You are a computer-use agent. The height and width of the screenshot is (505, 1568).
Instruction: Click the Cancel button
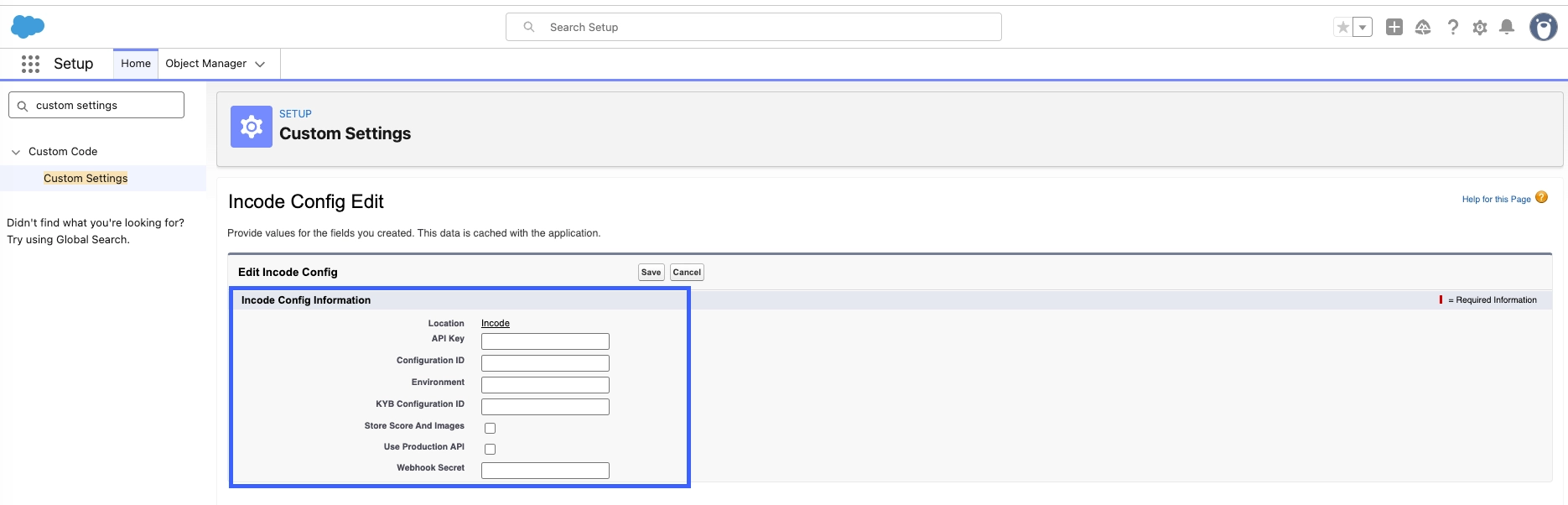pyautogui.click(x=687, y=273)
